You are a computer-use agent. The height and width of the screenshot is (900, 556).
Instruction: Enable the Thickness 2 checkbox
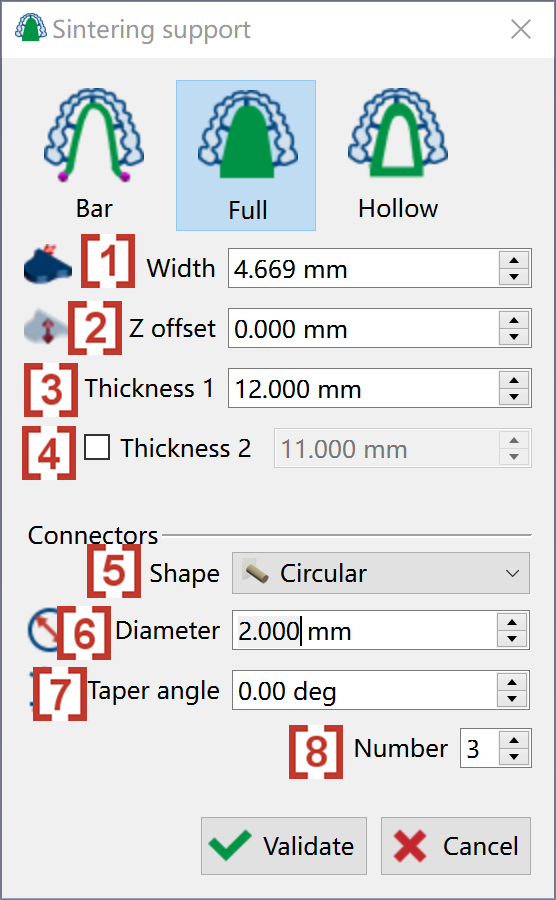[97, 448]
